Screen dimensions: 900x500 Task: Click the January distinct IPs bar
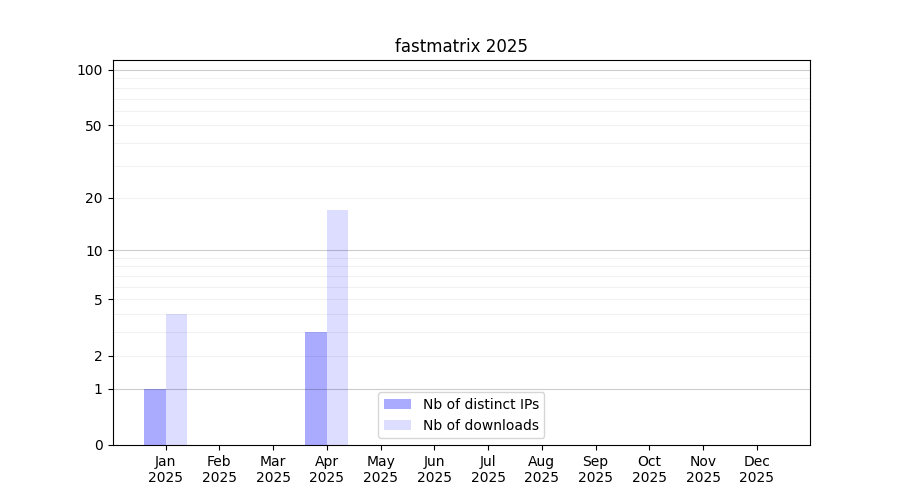[x=155, y=417]
